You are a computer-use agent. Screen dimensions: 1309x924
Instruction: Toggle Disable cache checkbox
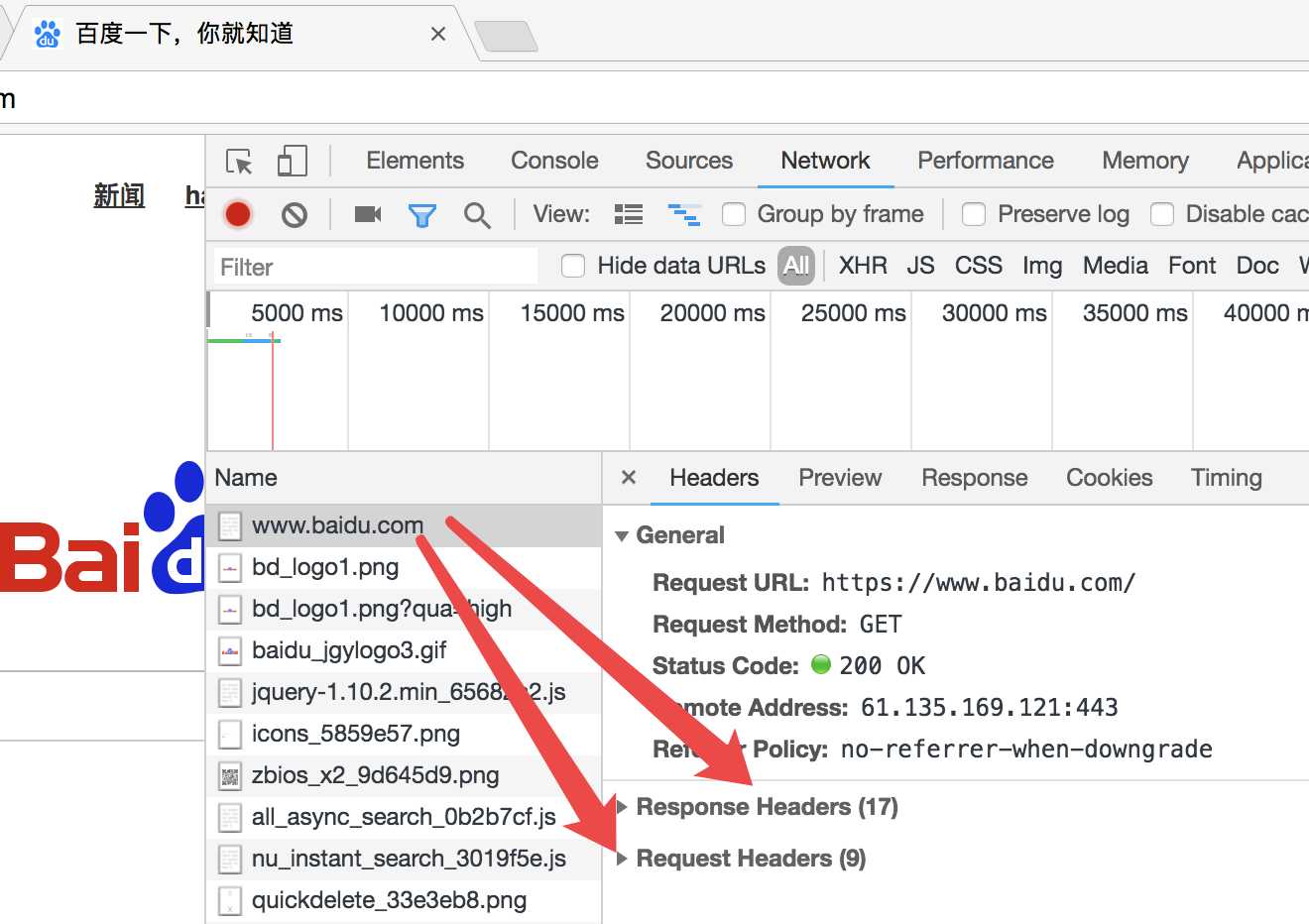point(1162,214)
